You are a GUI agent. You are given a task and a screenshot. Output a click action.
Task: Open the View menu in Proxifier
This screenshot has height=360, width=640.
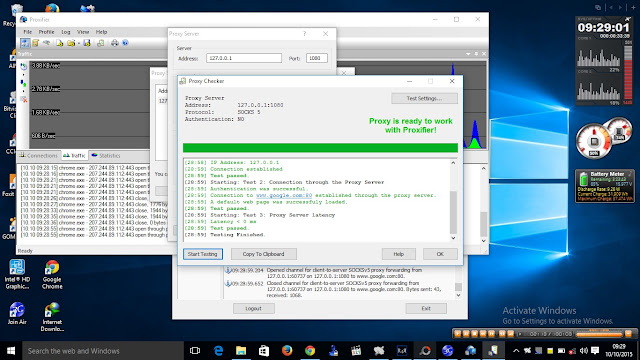[x=83, y=32]
